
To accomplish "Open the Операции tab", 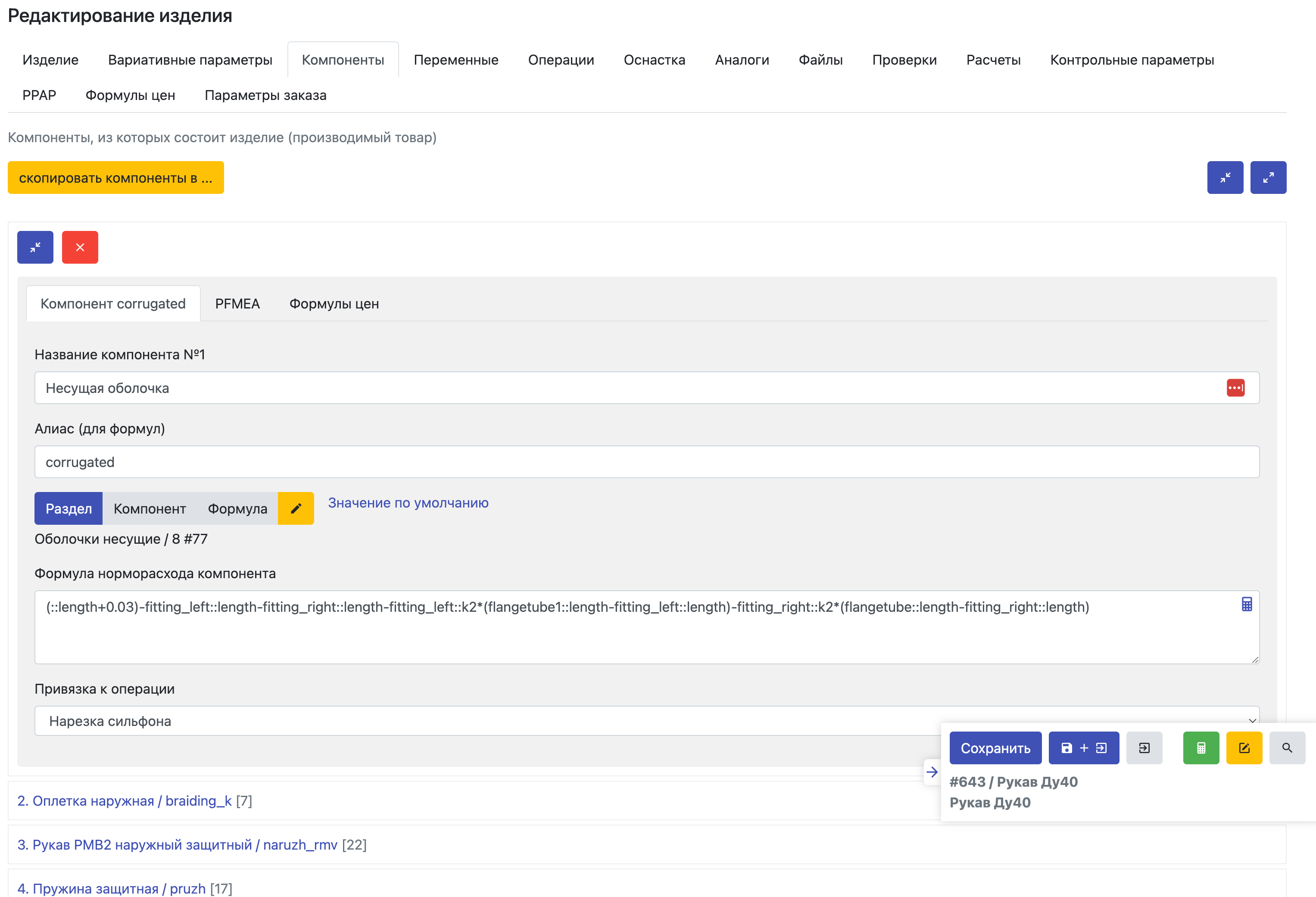I will [x=561, y=59].
